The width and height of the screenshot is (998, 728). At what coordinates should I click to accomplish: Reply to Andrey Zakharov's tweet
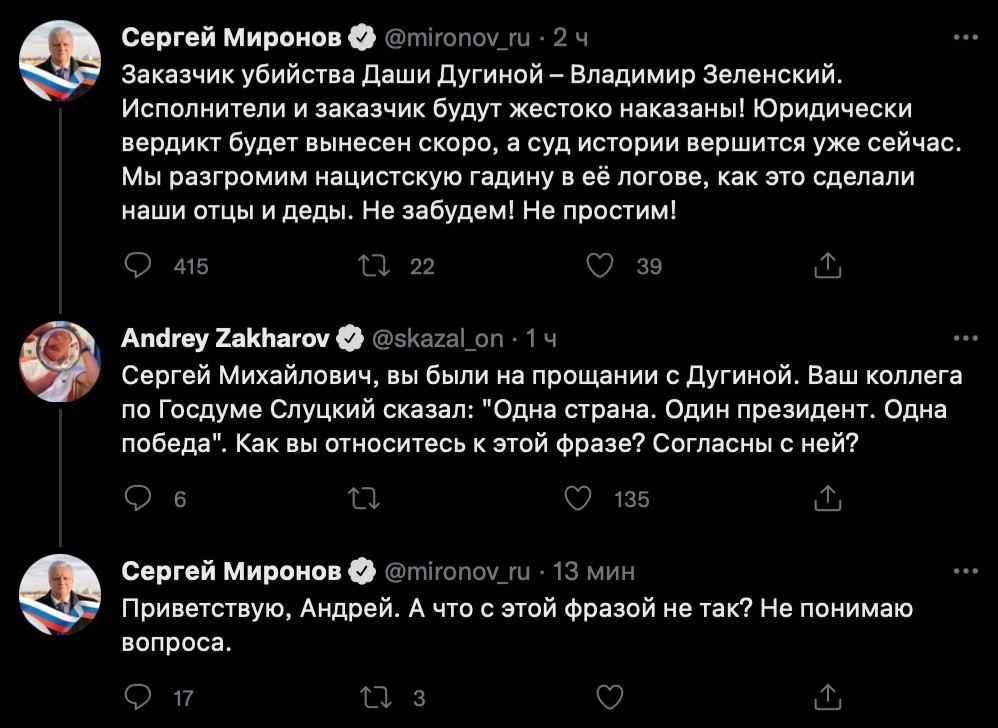click(139, 497)
